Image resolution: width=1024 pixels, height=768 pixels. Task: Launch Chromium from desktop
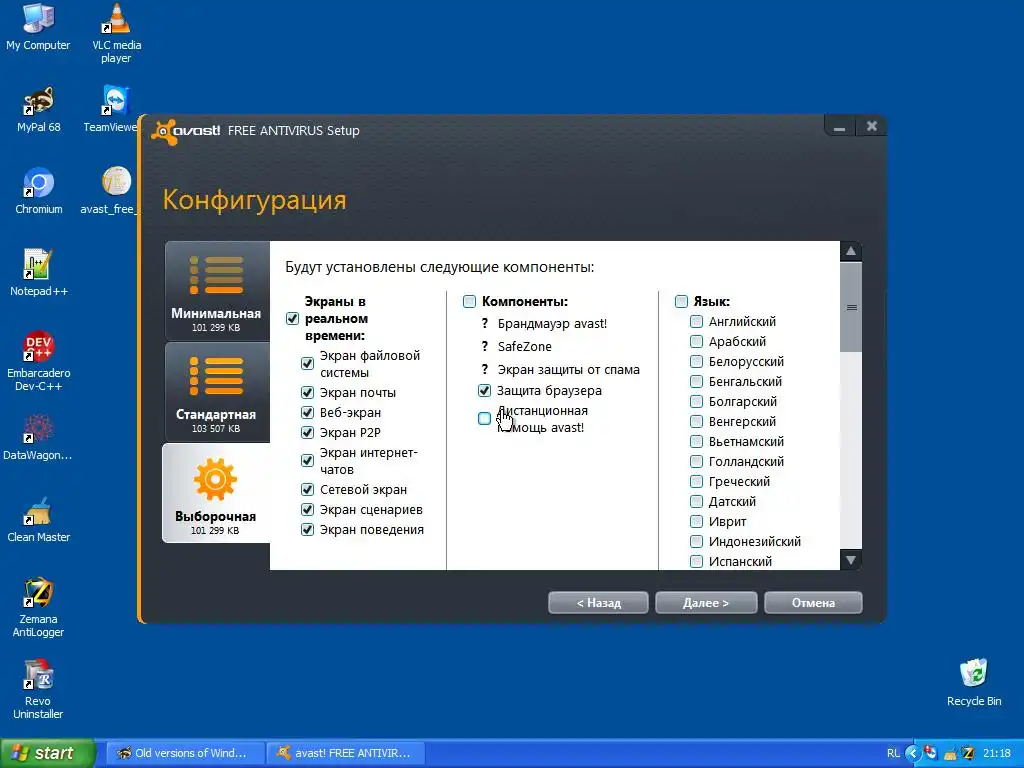(39, 191)
